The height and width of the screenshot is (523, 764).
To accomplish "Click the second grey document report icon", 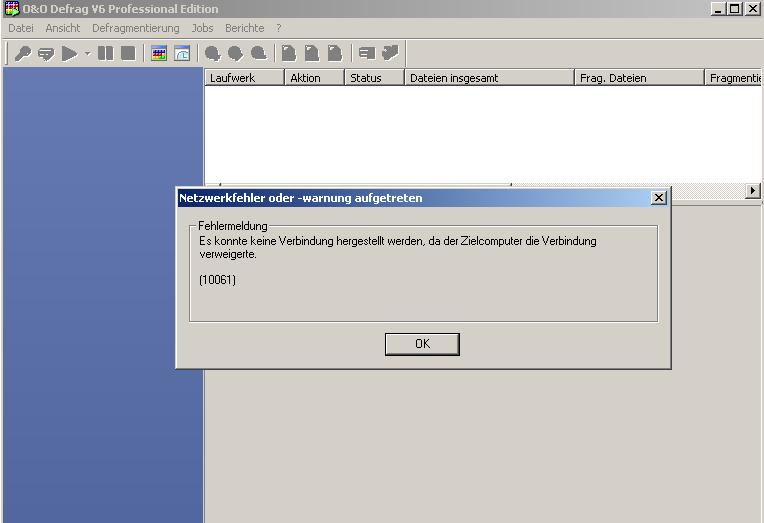I will click(x=312, y=53).
